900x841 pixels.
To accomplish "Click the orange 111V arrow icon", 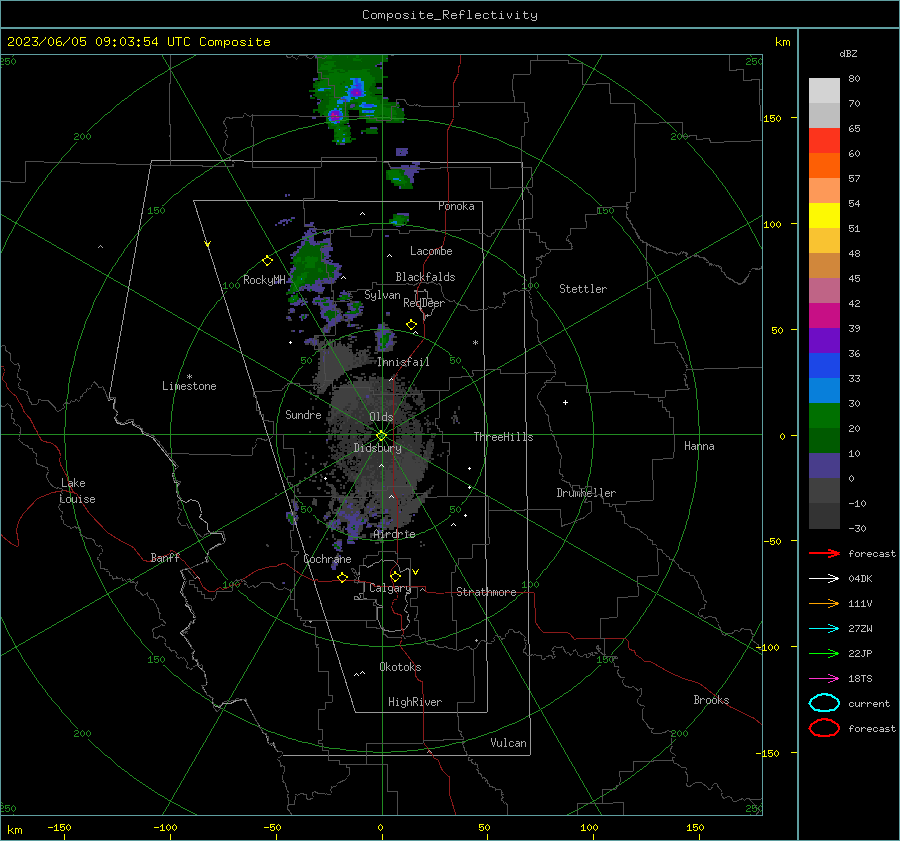I will [824, 603].
